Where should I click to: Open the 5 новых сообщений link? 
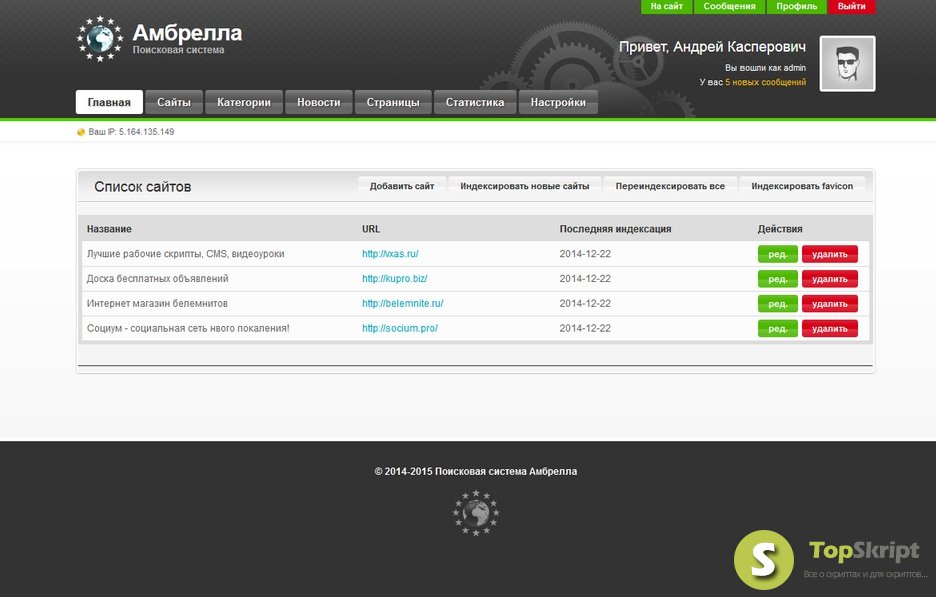(x=765, y=82)
